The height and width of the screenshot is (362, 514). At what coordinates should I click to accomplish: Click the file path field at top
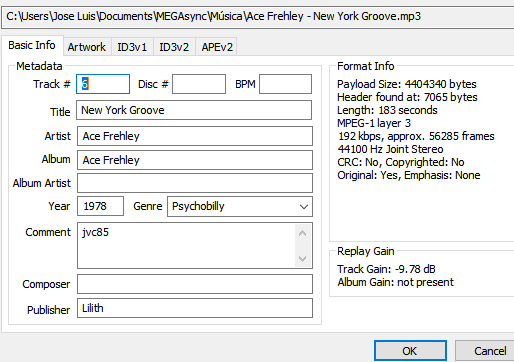click(258, 16)
